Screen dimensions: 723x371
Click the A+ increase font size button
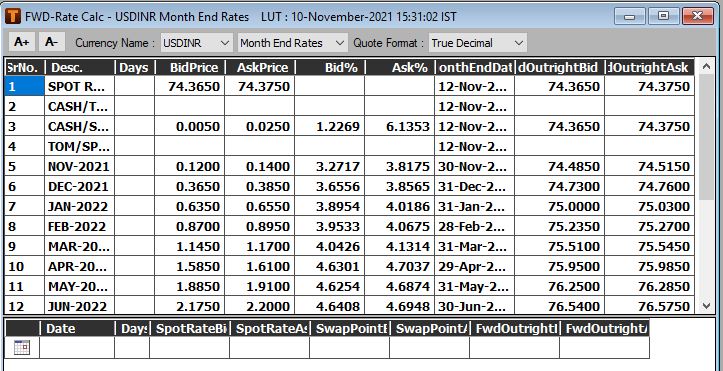tap(22, 42)
